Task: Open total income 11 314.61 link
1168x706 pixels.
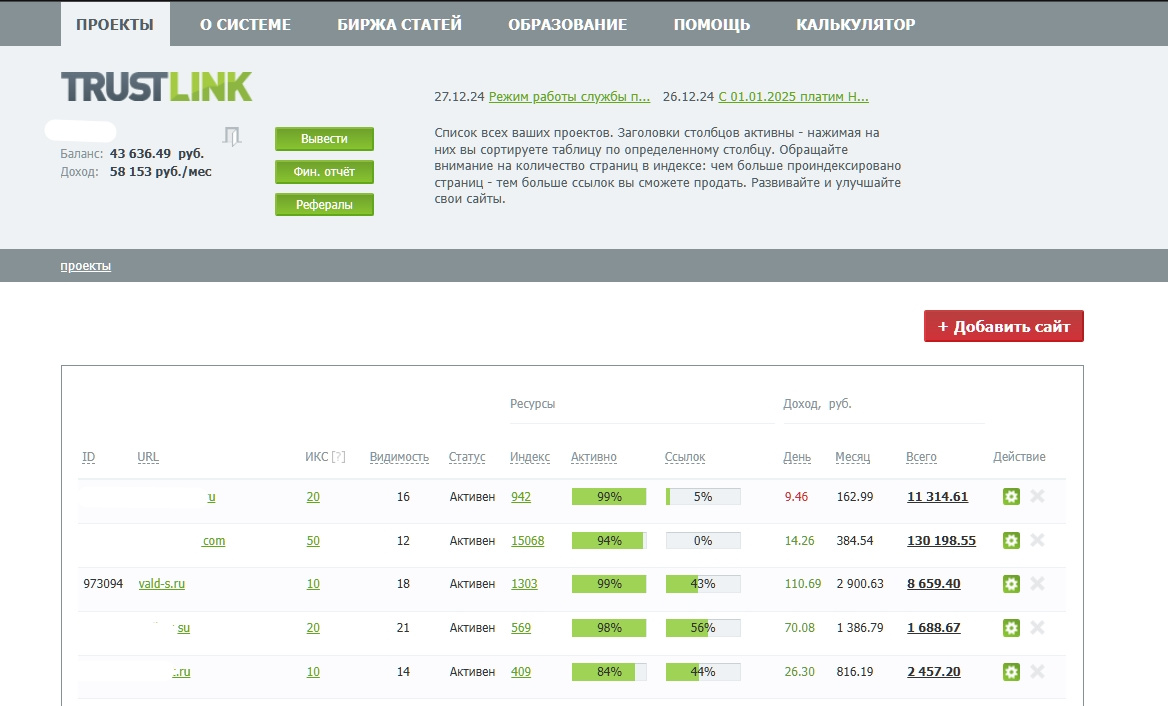Action: point(937,497)
